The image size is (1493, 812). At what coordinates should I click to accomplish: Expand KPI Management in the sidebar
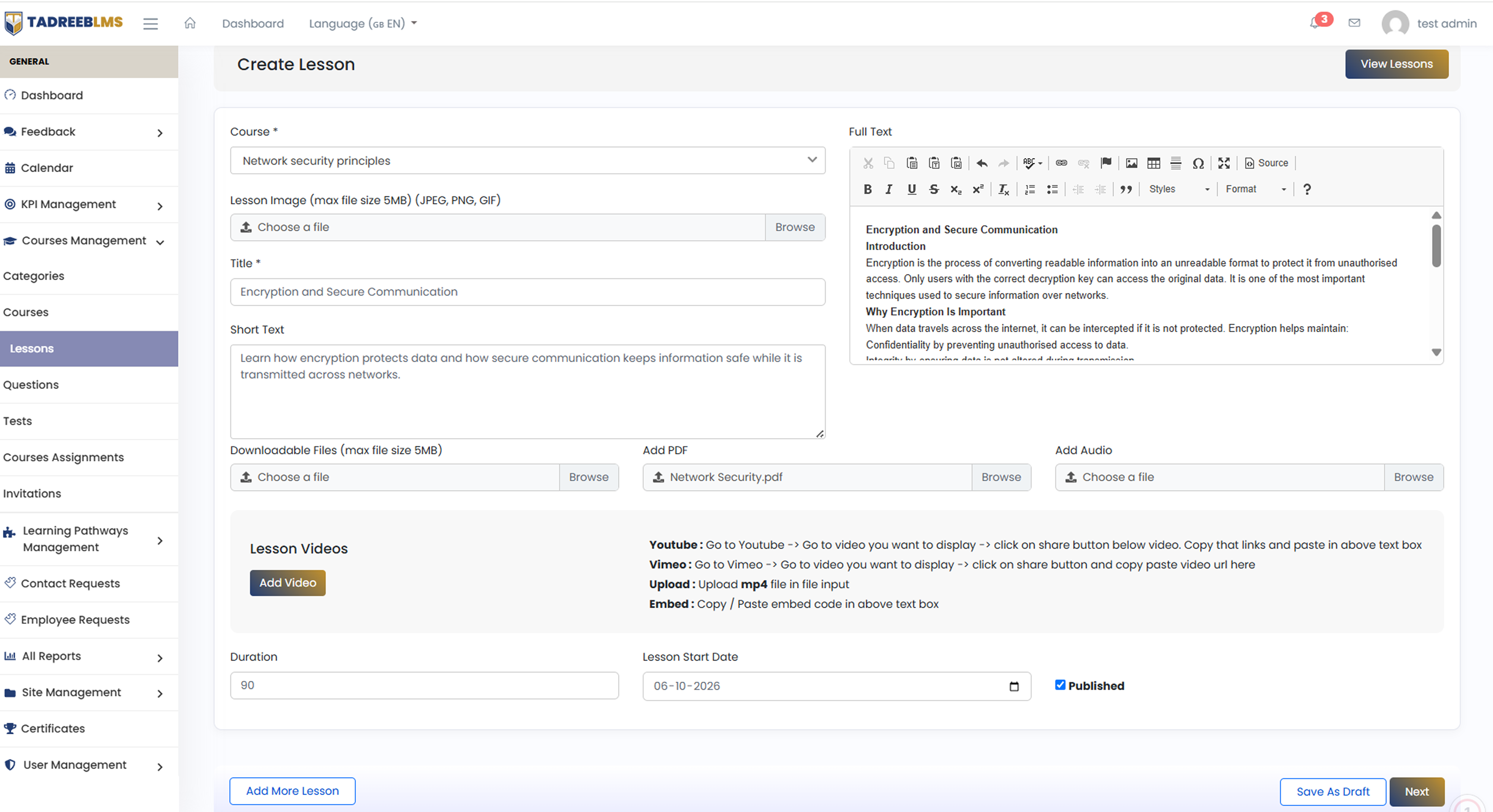click(89, 205)
